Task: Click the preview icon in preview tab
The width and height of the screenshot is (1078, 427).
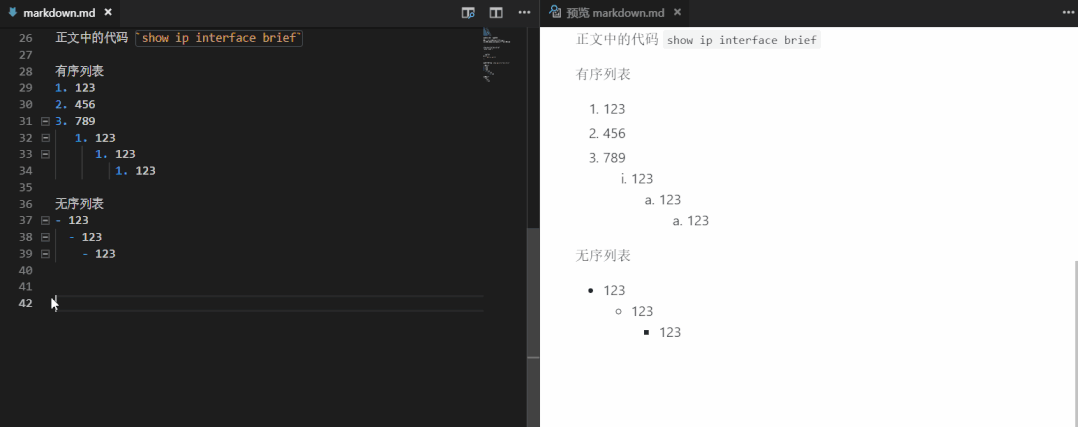Action: click(554, 12)
